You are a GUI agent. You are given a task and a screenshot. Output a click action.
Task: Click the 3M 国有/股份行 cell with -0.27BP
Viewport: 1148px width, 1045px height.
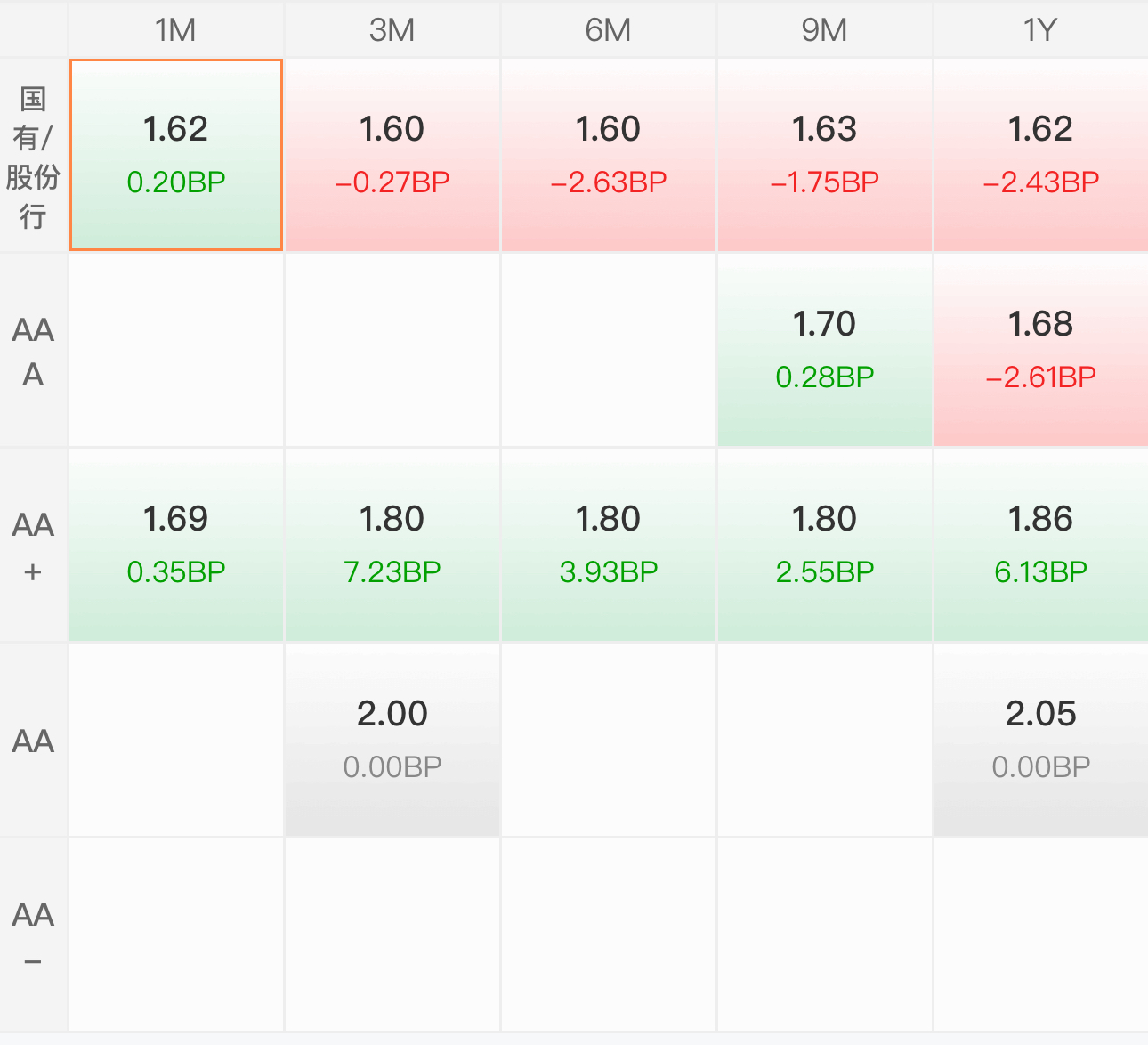point(392,155)
